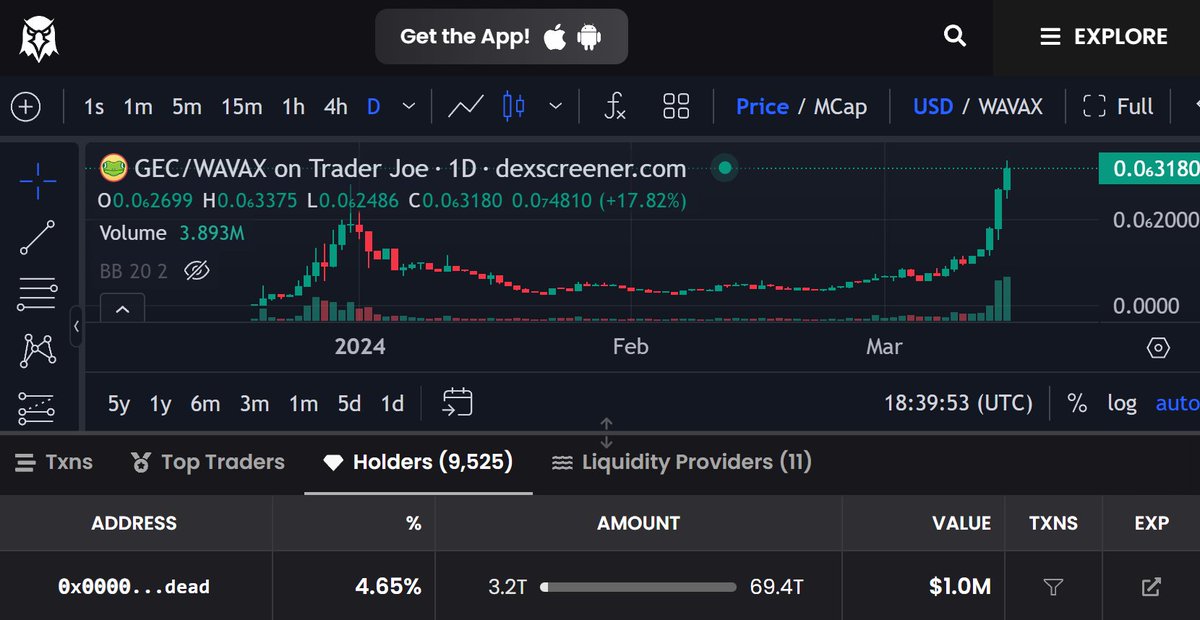The width and height of the screenshot is (1200, 620).
Task: Select the 1s timeframe
Action: tap(94, 107)
